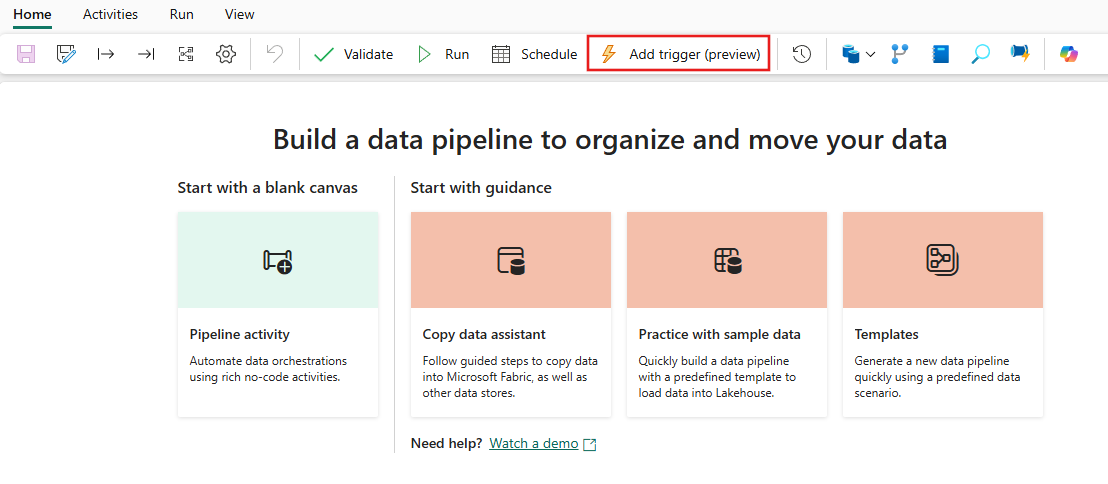Choose Practice with sample data card
1108x484 pixels.
tap(727, 314)
